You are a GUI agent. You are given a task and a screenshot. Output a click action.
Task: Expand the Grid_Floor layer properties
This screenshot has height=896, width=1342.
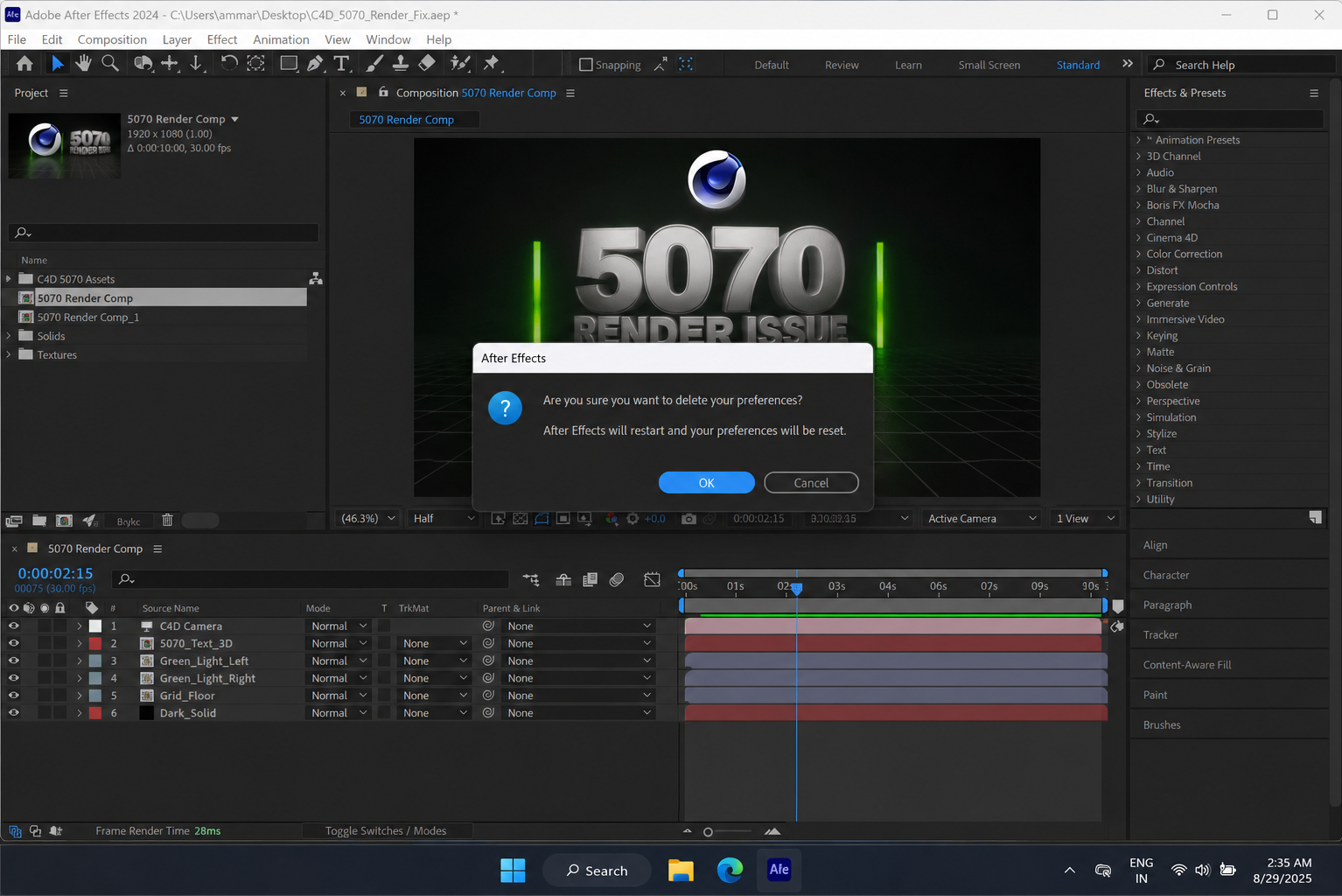point(80,696)
